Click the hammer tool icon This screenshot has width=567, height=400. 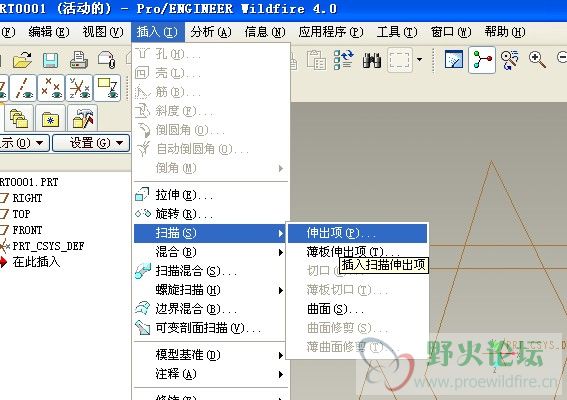pos(83,118)
